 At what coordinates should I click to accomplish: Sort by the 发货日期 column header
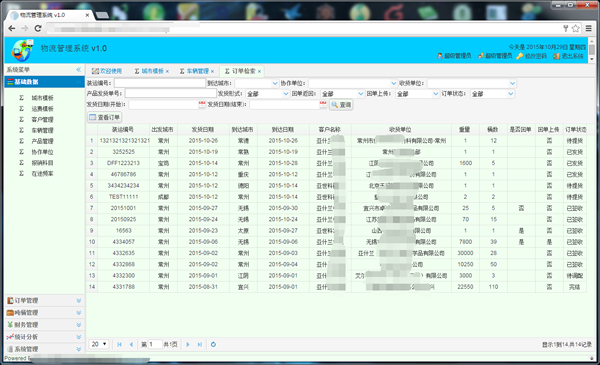coord(203,130)
